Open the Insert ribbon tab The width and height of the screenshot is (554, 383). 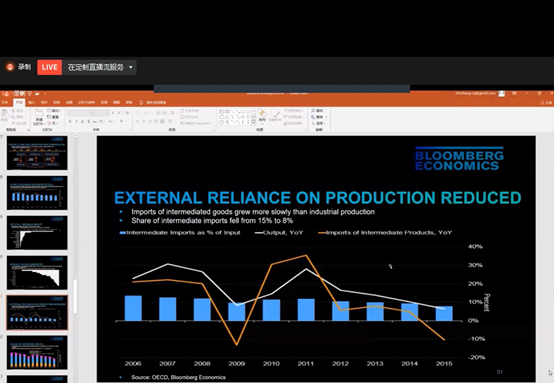coord(32,102)
